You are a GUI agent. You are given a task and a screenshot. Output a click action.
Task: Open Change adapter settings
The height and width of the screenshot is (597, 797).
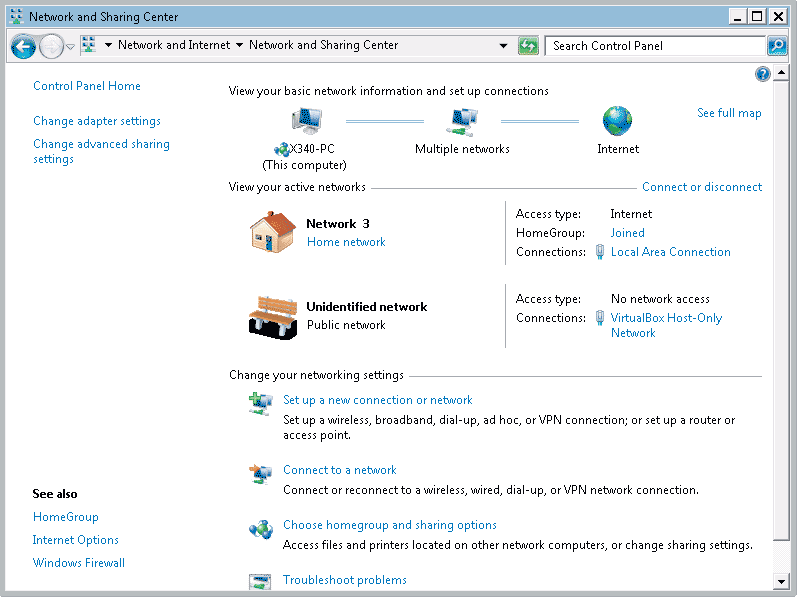pyautogui.click(x=96, y=121)
